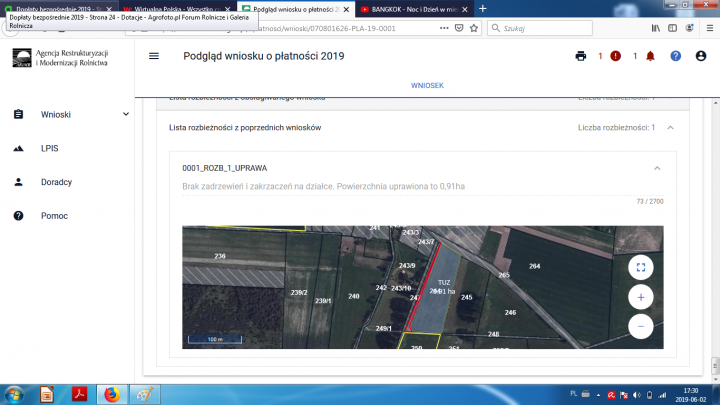Viewport: 720px width, 405px height.
Task: Open the taskbar presentation app icon
Action: (x=46, y=394)
